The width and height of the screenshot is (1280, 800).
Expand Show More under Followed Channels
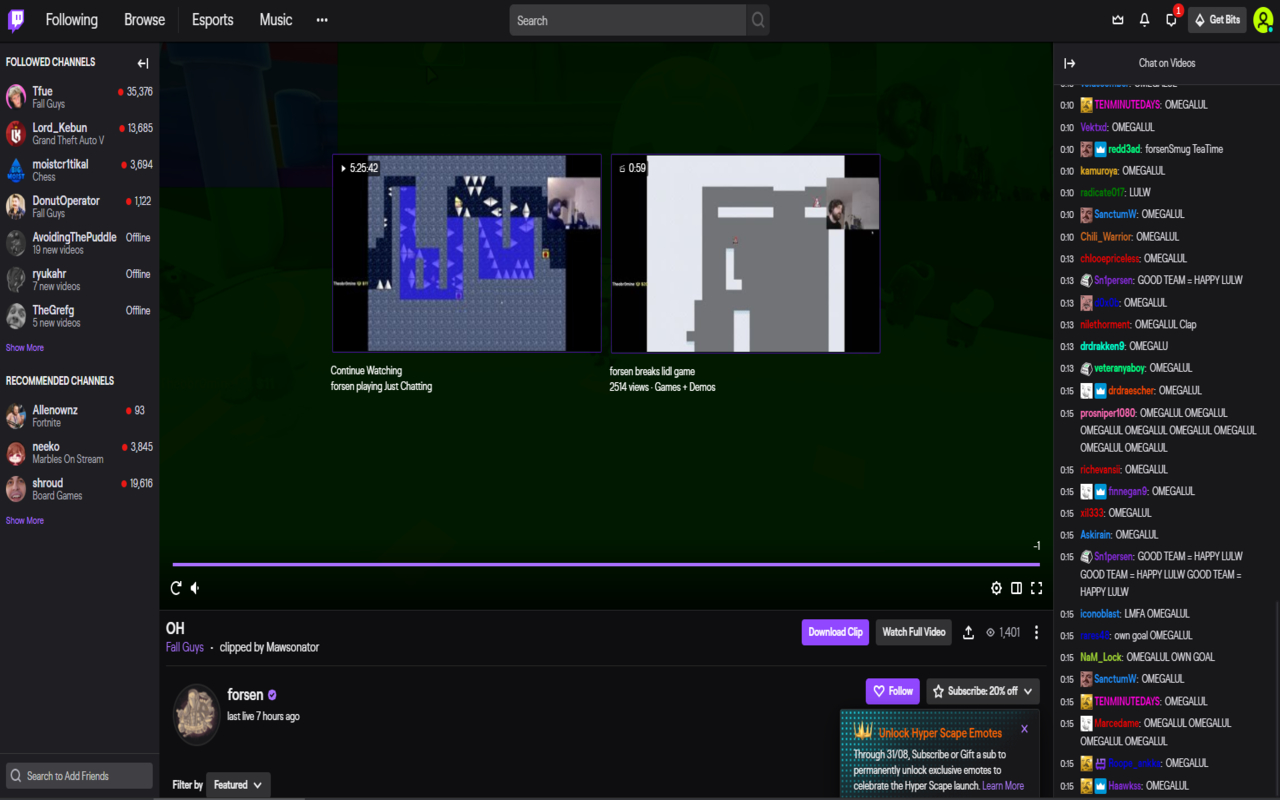24,347
